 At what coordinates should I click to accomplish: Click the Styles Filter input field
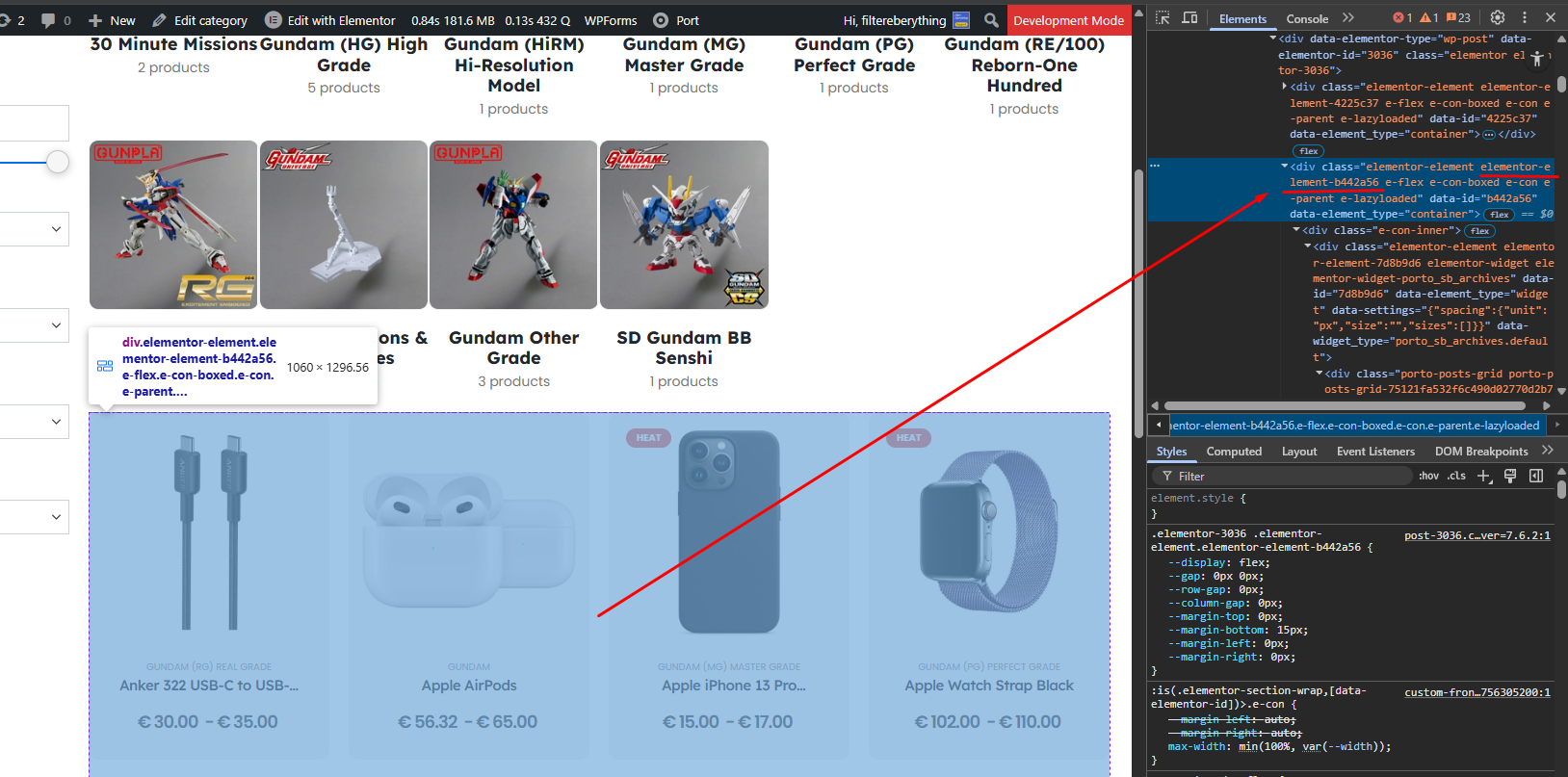click(x=1281, y=476)
